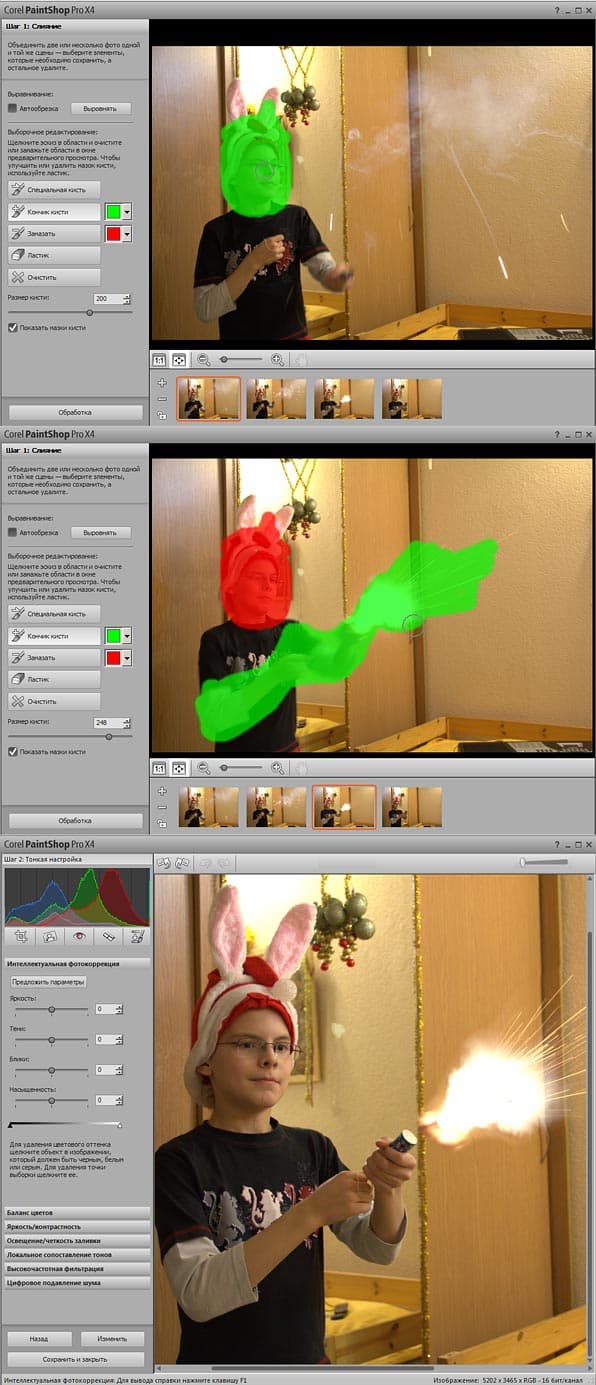Collapse Интеллектуальная фотокоррекция section header
Viewport: 596px width, 1385px height.
click(x=76, y=963)
